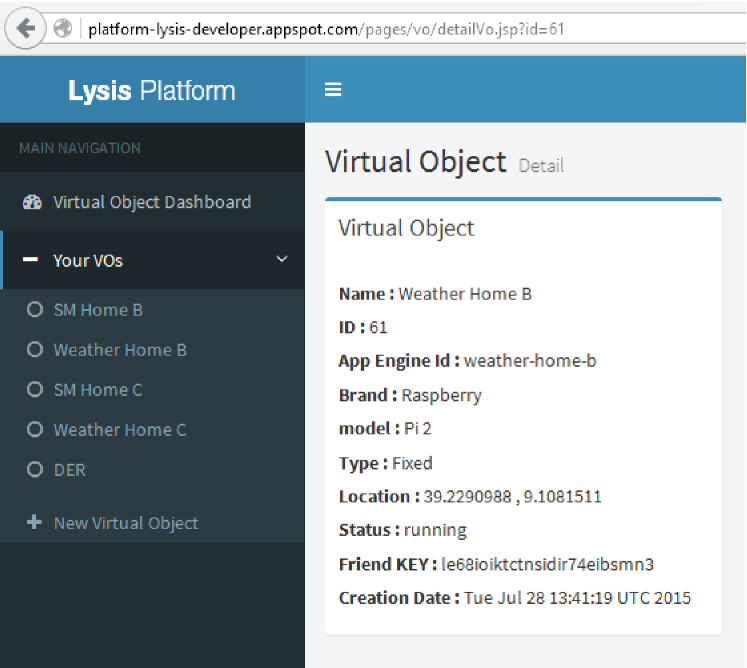Click circle icon next to Weather Home C
The height and width of the screenshot is (668, 747).
(35, 430)
